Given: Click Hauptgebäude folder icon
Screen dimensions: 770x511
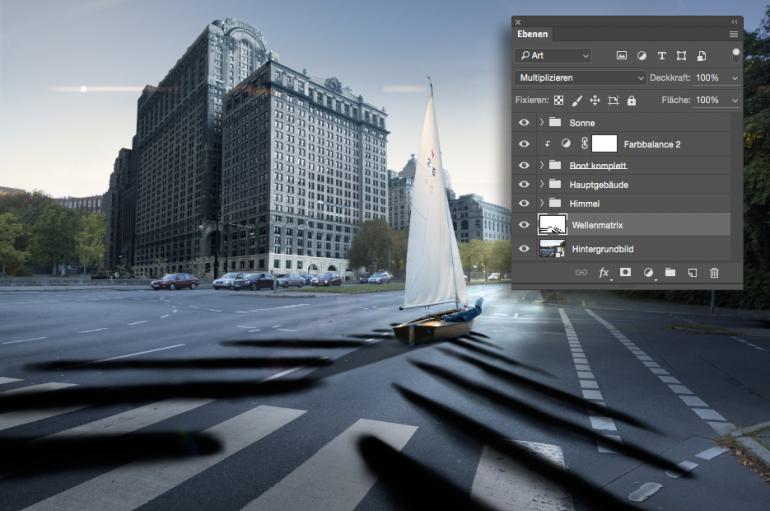Looking at the screenshot, I should click(555, 184).
